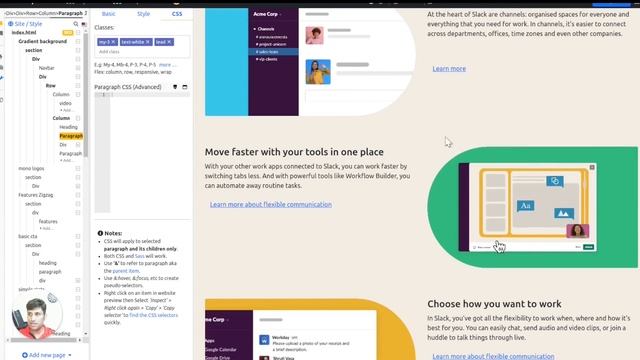The width and height of the screenshot is (640, 360).
Task: Click inside the Paragraph CSS code editor
Action: tap(142, 152)
